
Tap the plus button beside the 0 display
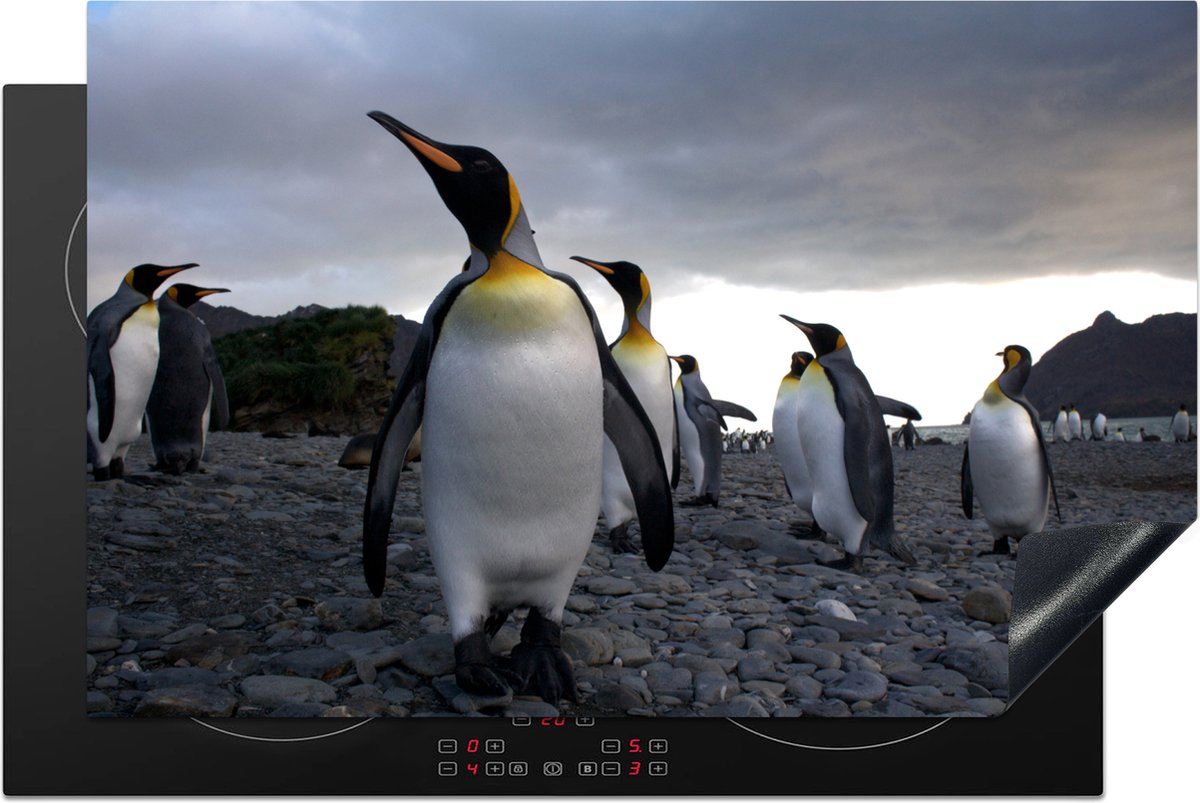tap(495, 746)
